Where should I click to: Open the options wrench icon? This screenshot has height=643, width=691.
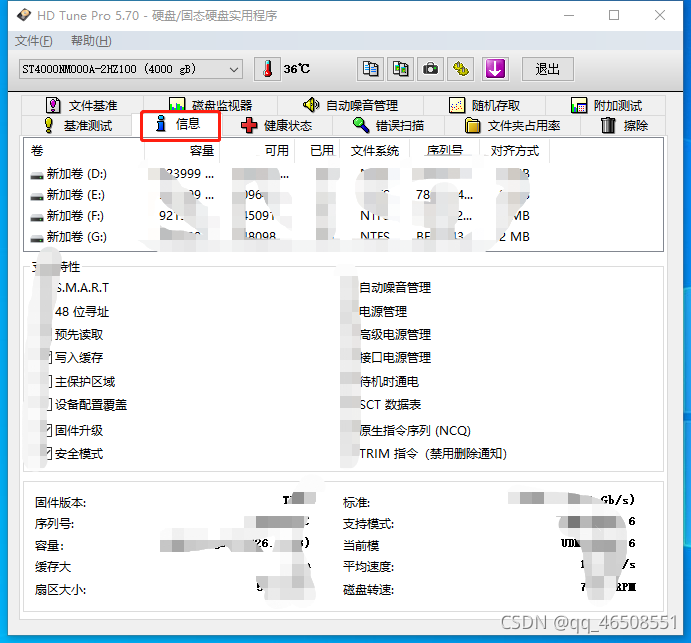(461, 69)
